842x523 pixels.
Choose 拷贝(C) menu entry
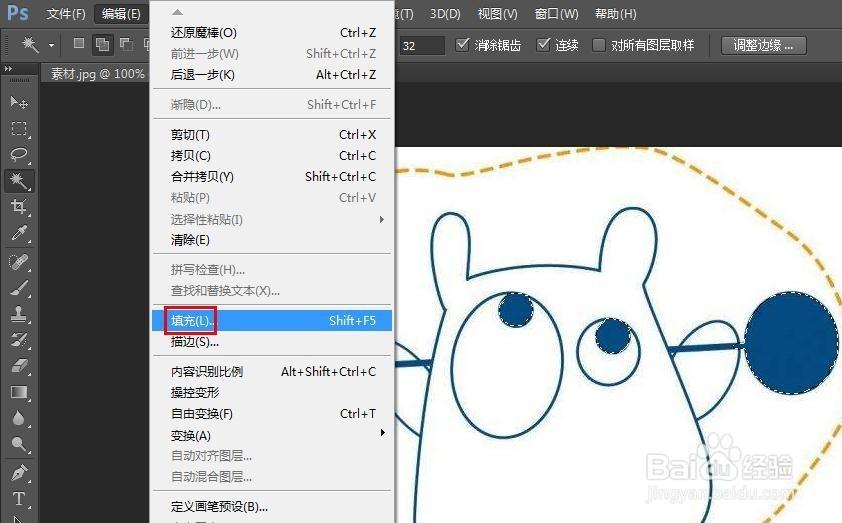pos(272,156)
